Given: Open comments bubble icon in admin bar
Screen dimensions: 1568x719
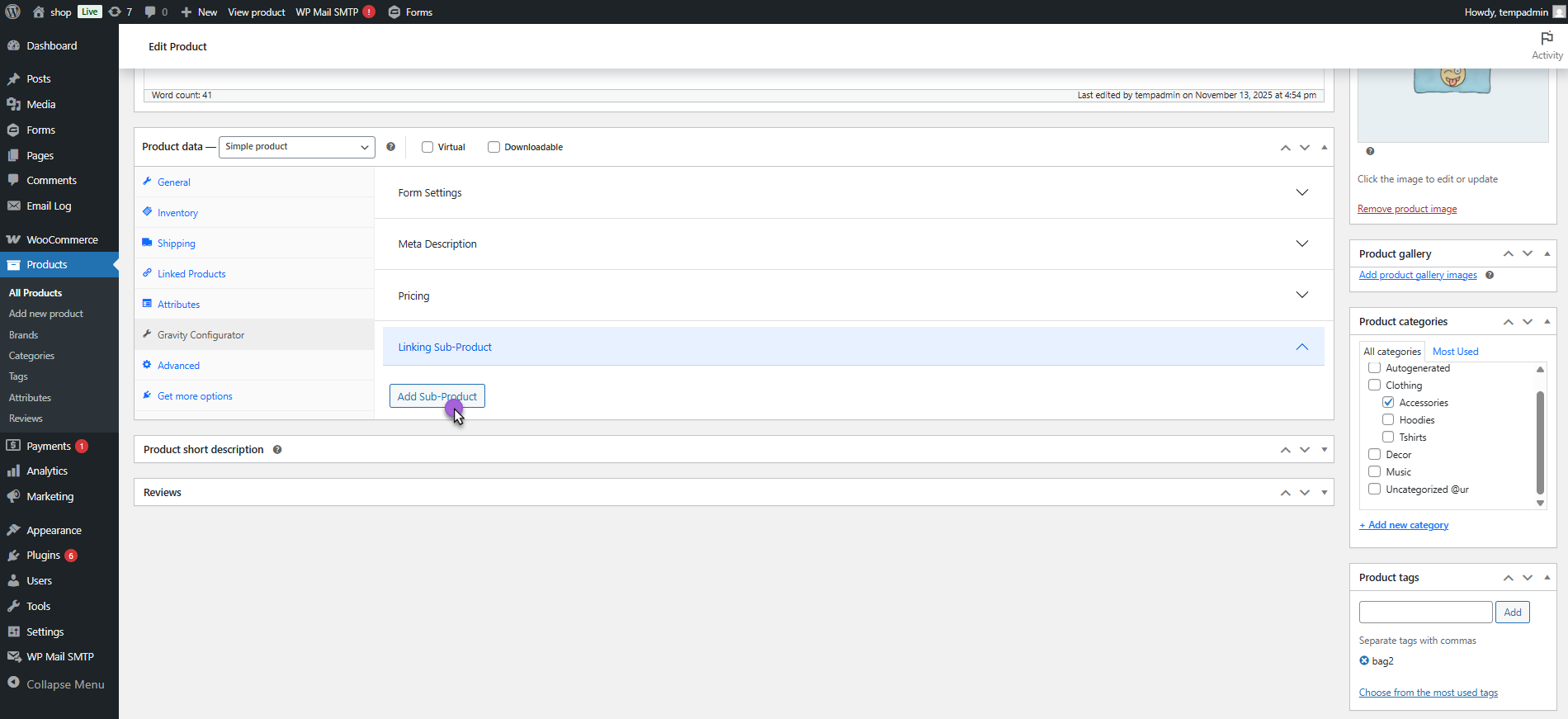Looking at the screenshot, I should click(x=150, y=12).
